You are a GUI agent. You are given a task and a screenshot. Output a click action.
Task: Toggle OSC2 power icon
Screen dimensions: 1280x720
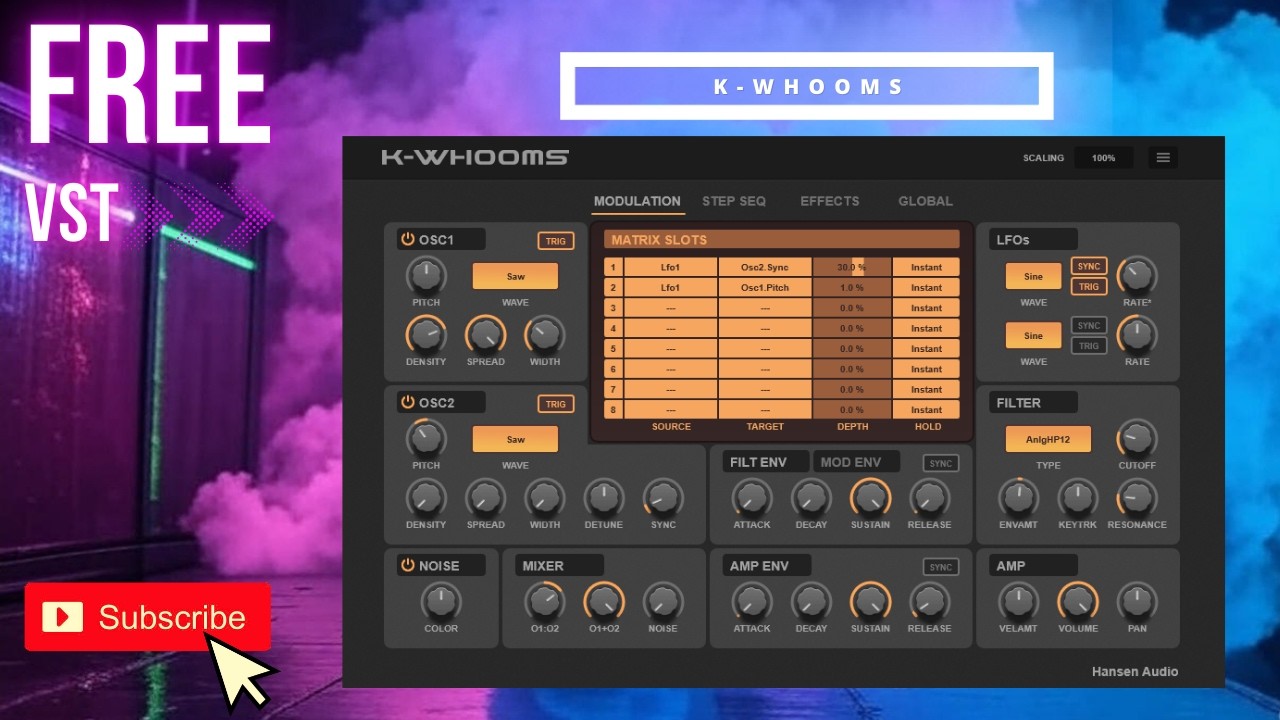407,402
